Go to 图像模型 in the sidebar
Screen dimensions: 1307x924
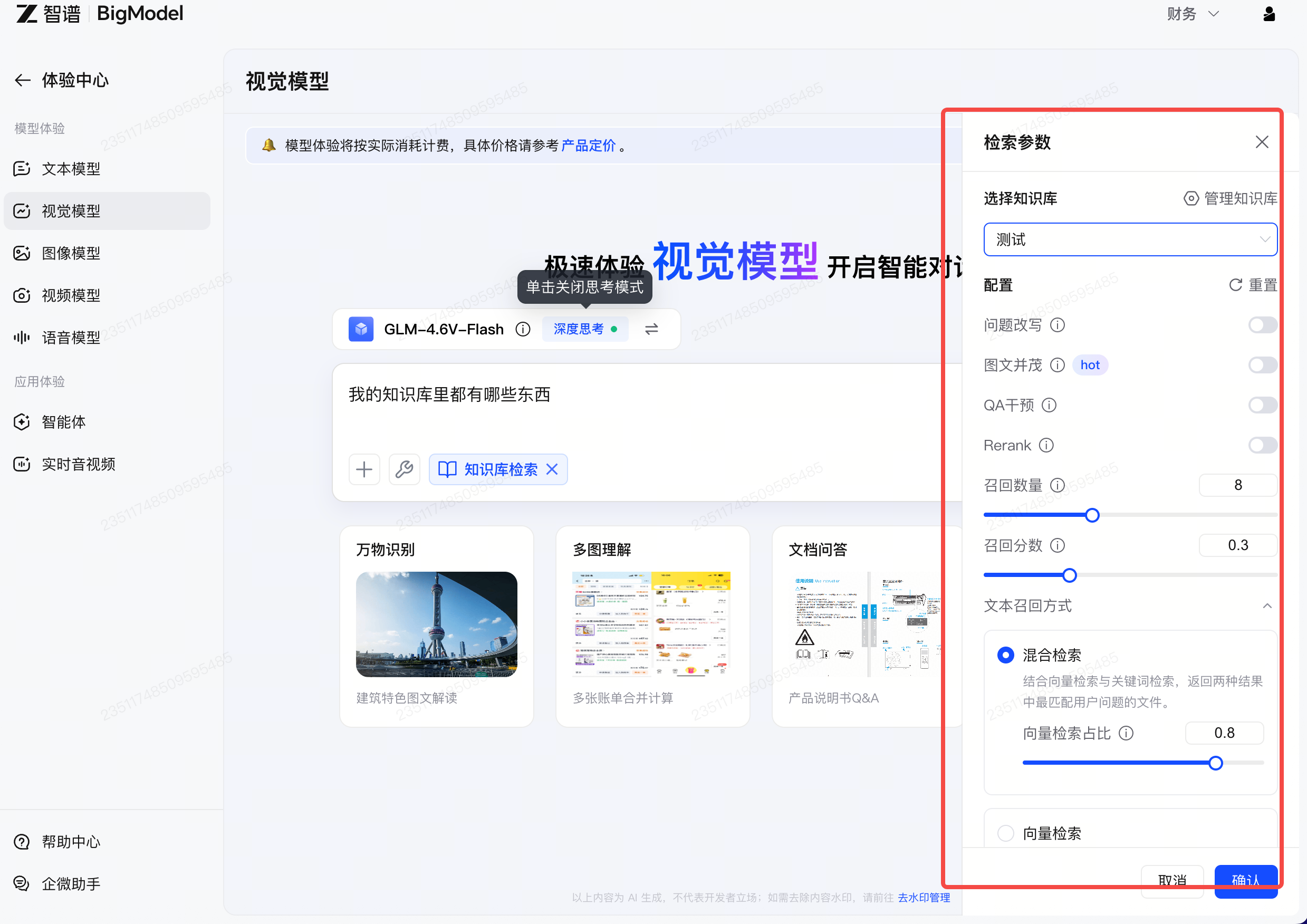coord(107,253)
